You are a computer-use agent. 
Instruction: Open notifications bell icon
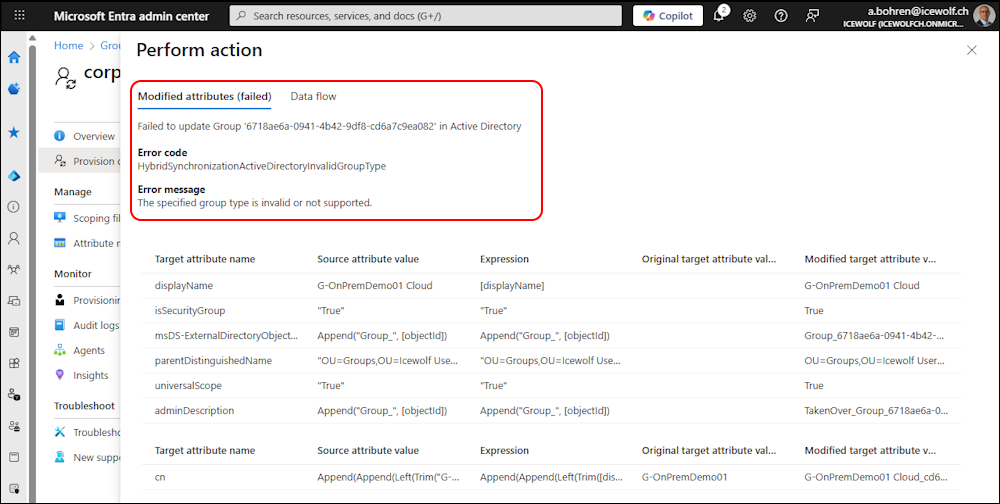(x=719, y=16)
